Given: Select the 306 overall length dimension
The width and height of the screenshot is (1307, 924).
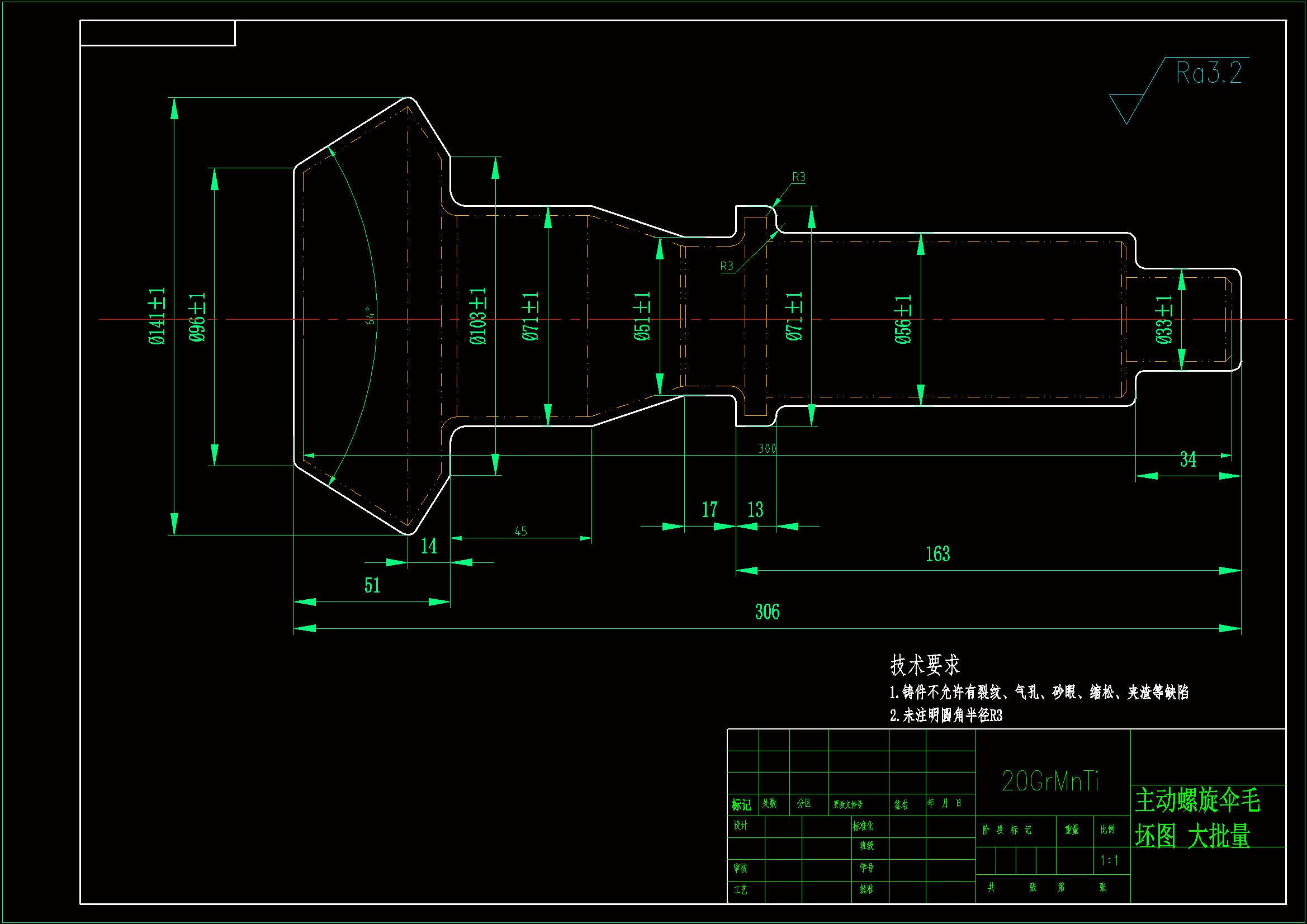Looking at the screenshot, I should (767, 613).
